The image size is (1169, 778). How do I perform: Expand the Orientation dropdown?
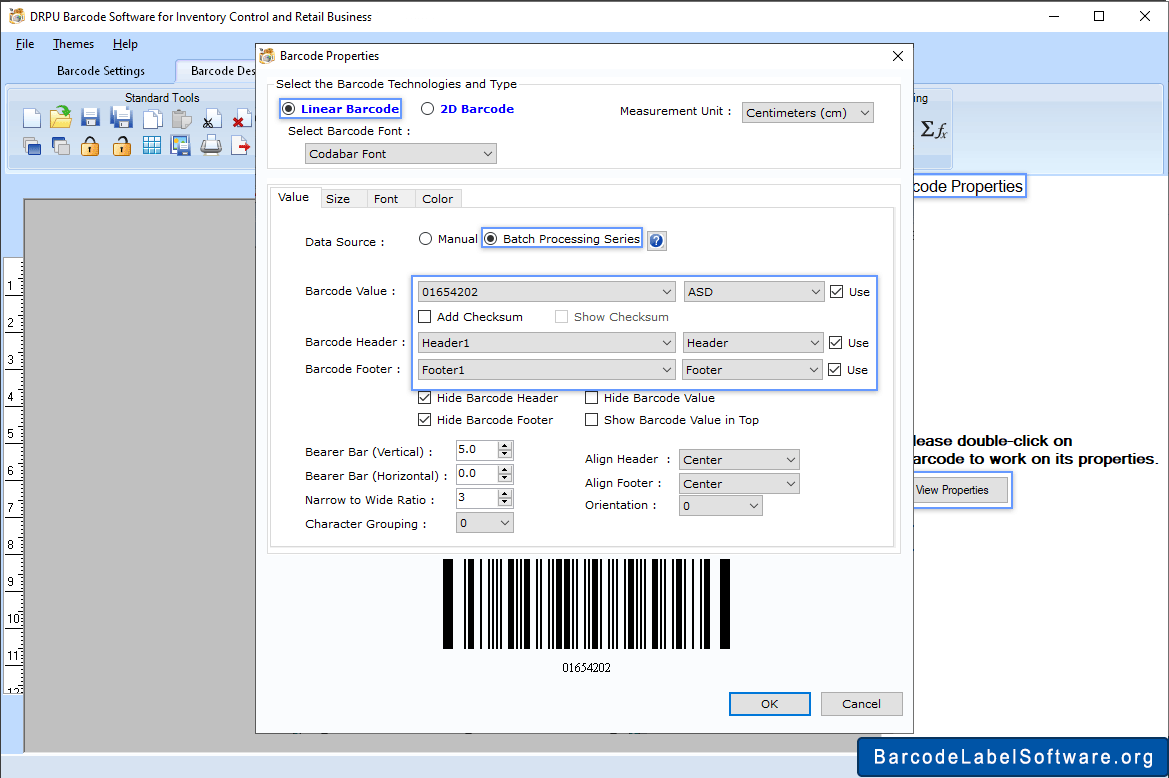(720, 506)
